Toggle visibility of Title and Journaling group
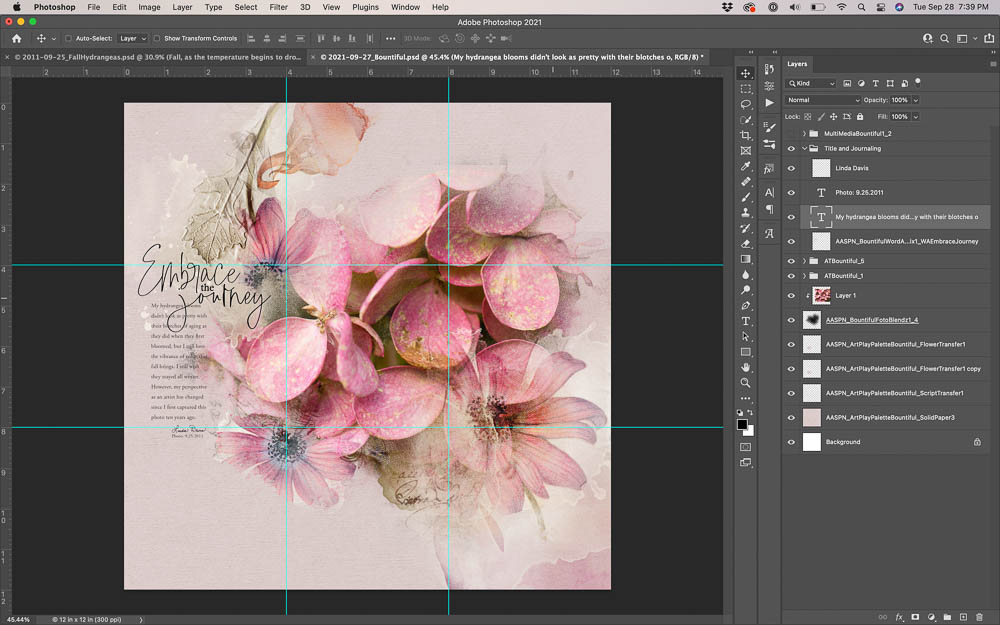The image size is (1000, 625). [x=791, y=149]
